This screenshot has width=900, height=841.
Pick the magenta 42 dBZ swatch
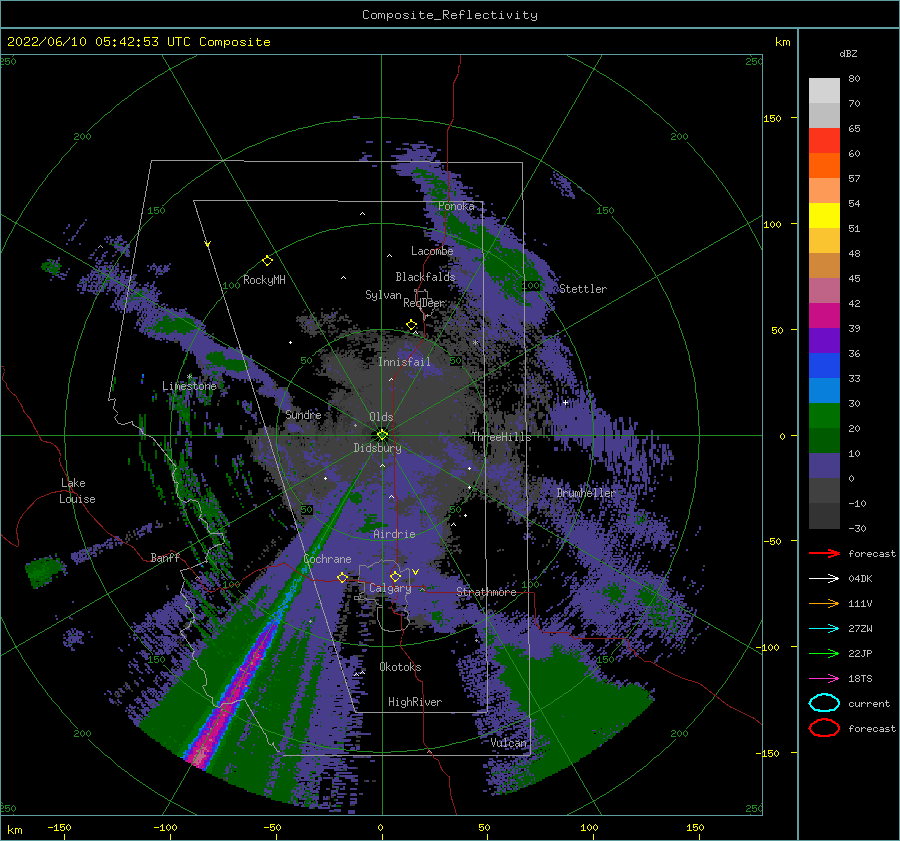[824, 315]
